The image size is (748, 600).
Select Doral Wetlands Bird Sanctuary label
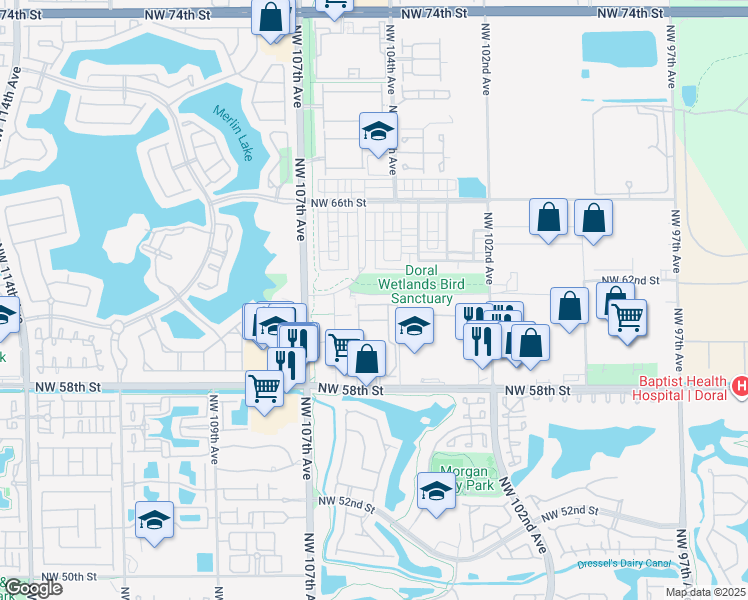[421, 284]
